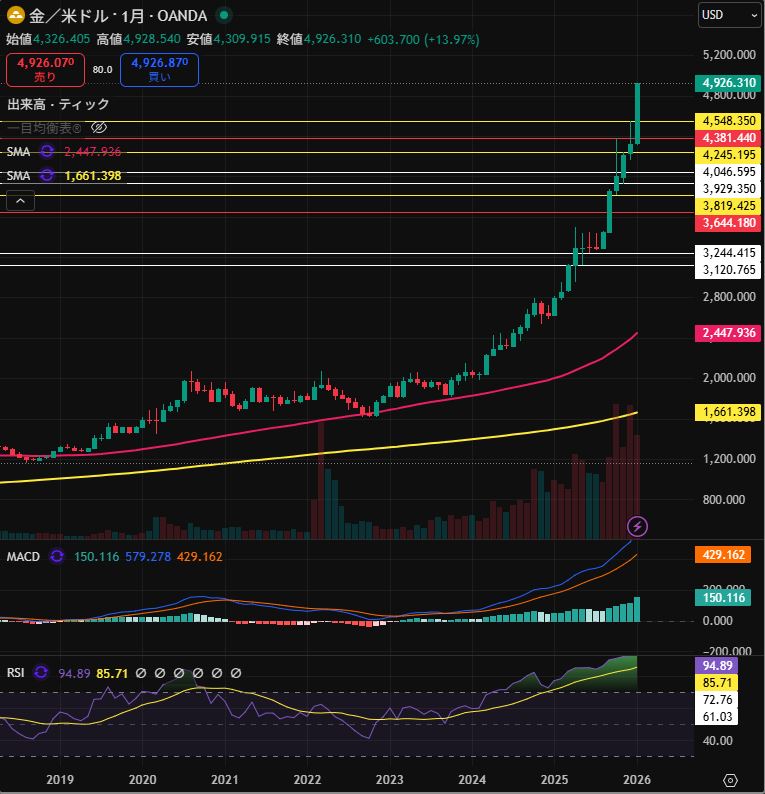Click the RSI loading spinner icon
The width and height of the screenshot is (765, 794).
tap(41, 672)
